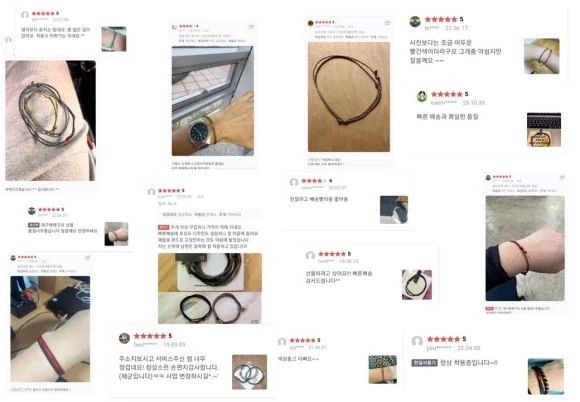
Task: Click the share icon above the watch photo
Action: (x=251, y=27)
